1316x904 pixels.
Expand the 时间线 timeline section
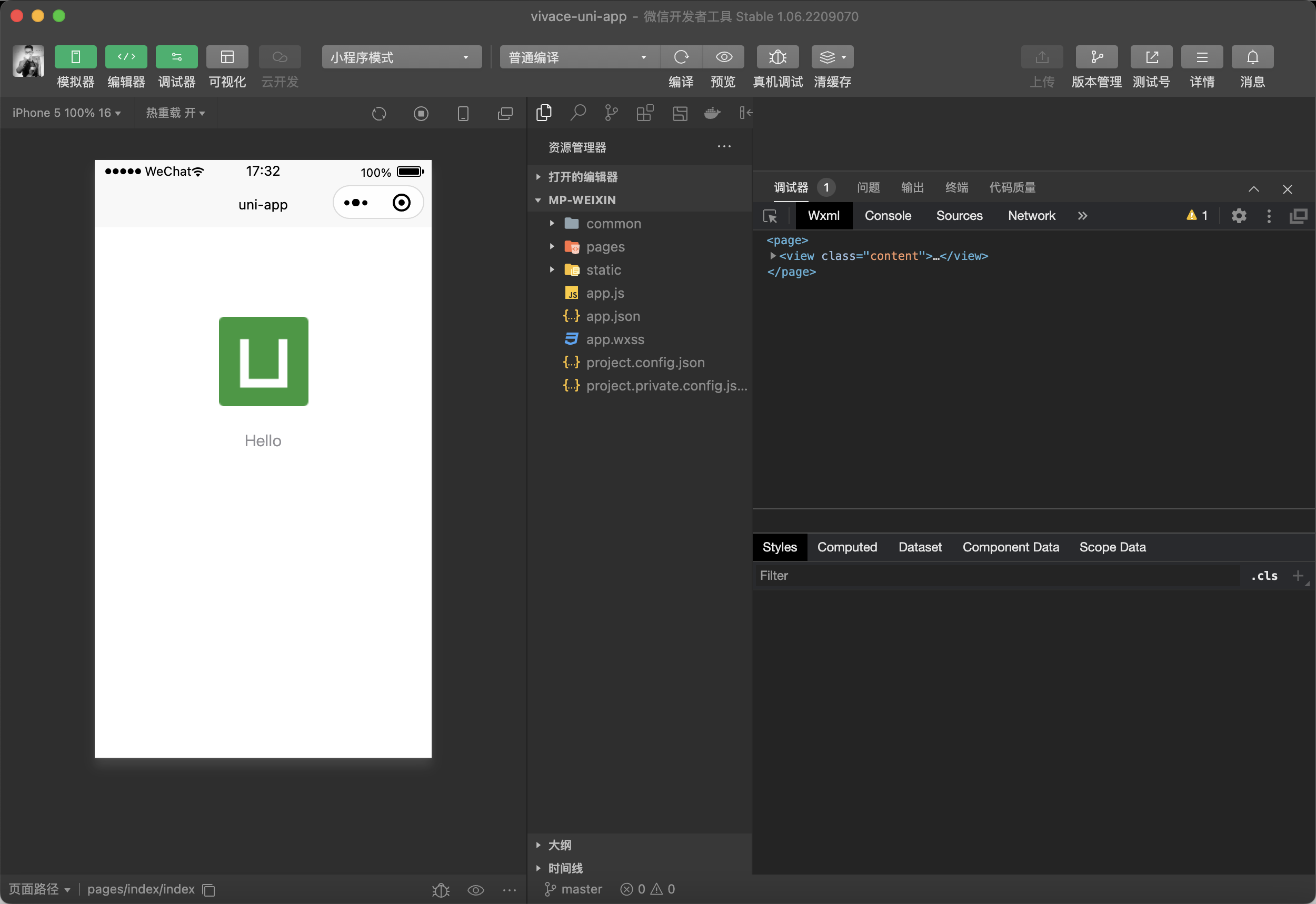coord(639,868)
